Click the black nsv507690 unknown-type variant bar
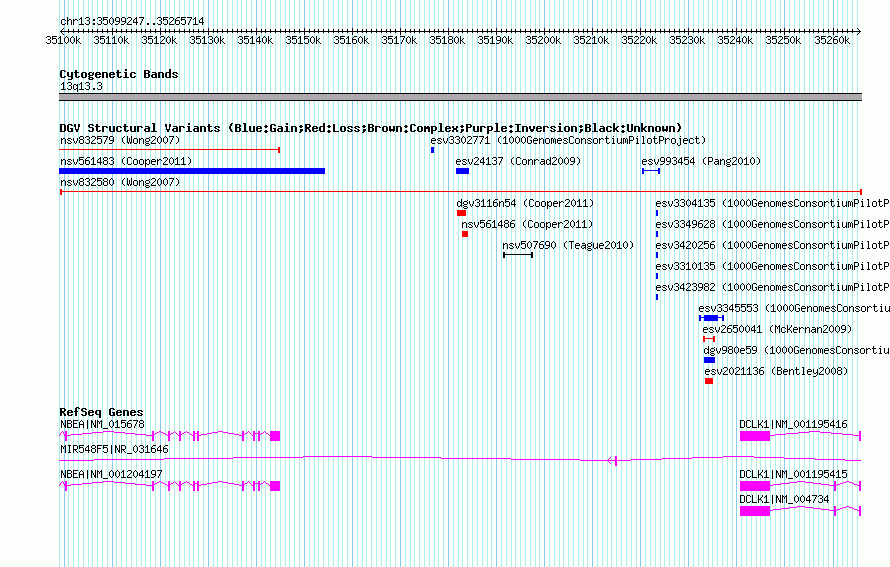 [518, 255]
